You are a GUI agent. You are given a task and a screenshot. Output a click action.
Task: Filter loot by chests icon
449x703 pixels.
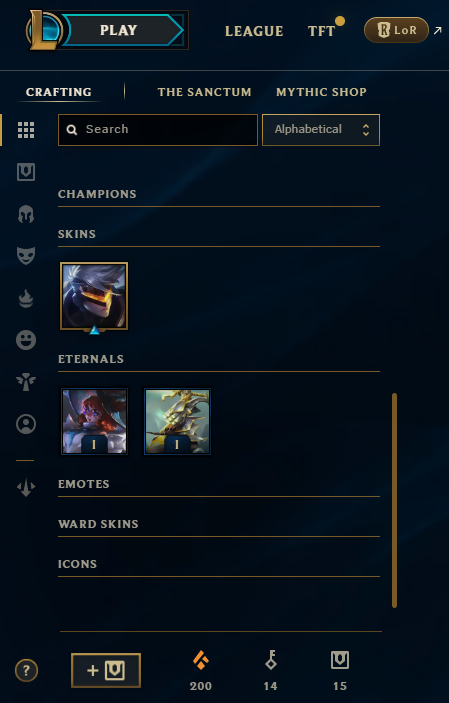pos(26,172)
